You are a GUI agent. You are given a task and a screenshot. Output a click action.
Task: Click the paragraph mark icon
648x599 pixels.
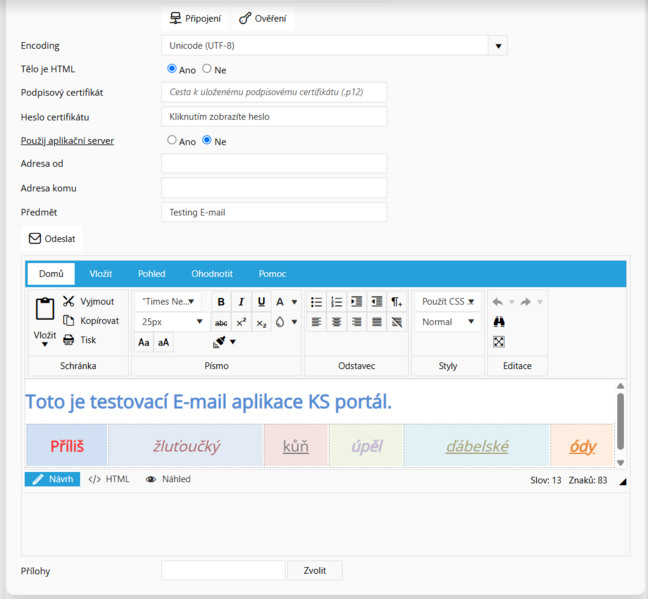click(x=396, y=302)
